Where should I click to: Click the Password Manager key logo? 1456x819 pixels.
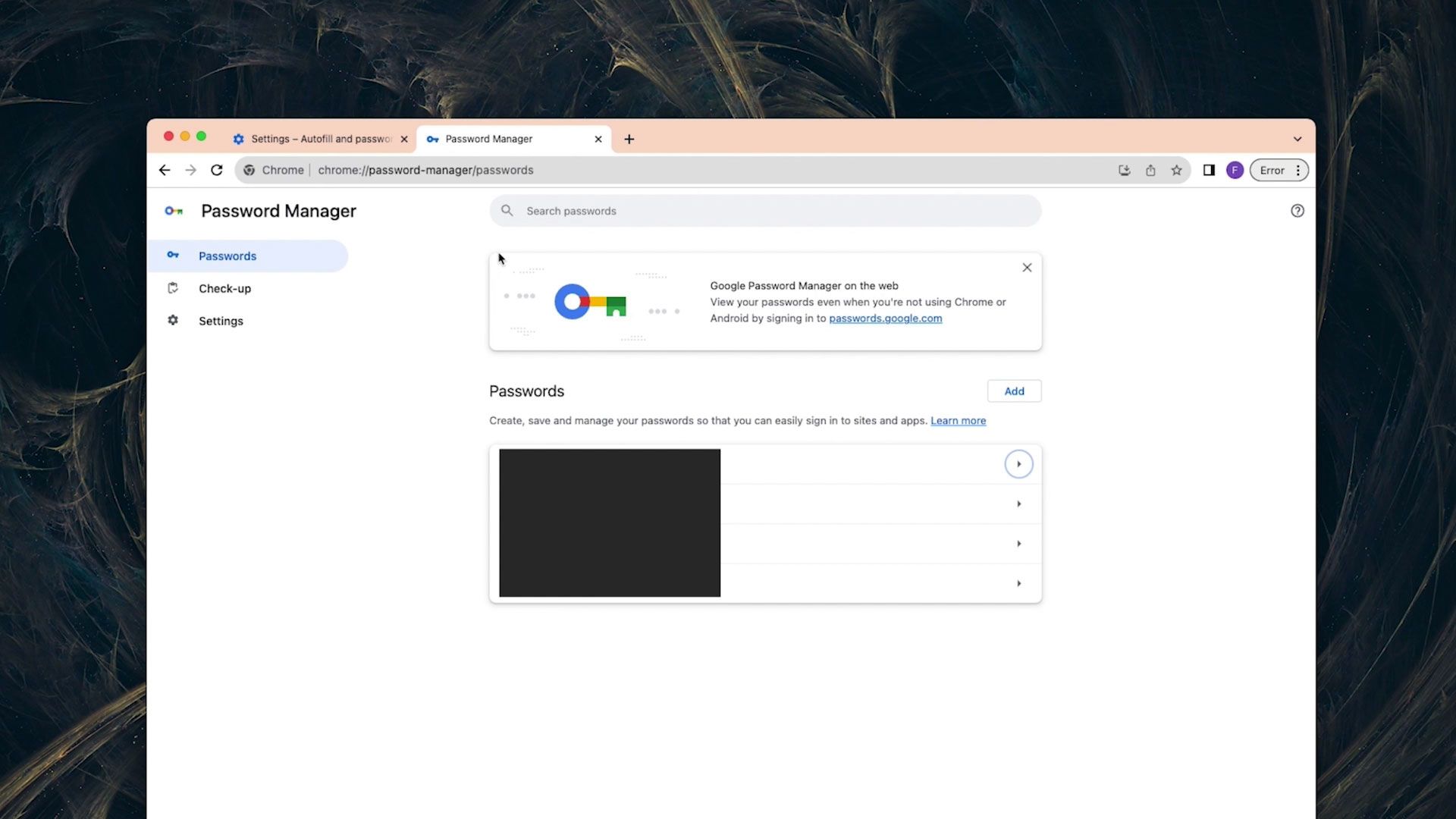point(174,211)
